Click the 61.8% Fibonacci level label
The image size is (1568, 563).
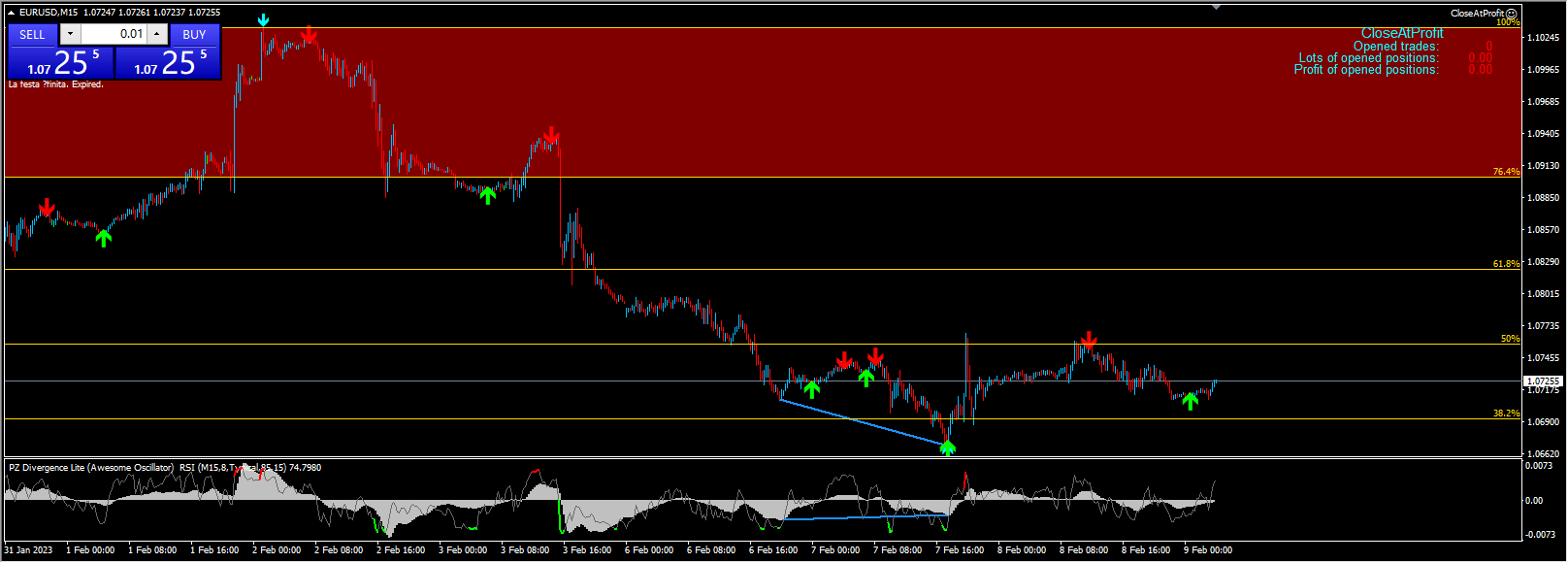tap(1506, 264)
